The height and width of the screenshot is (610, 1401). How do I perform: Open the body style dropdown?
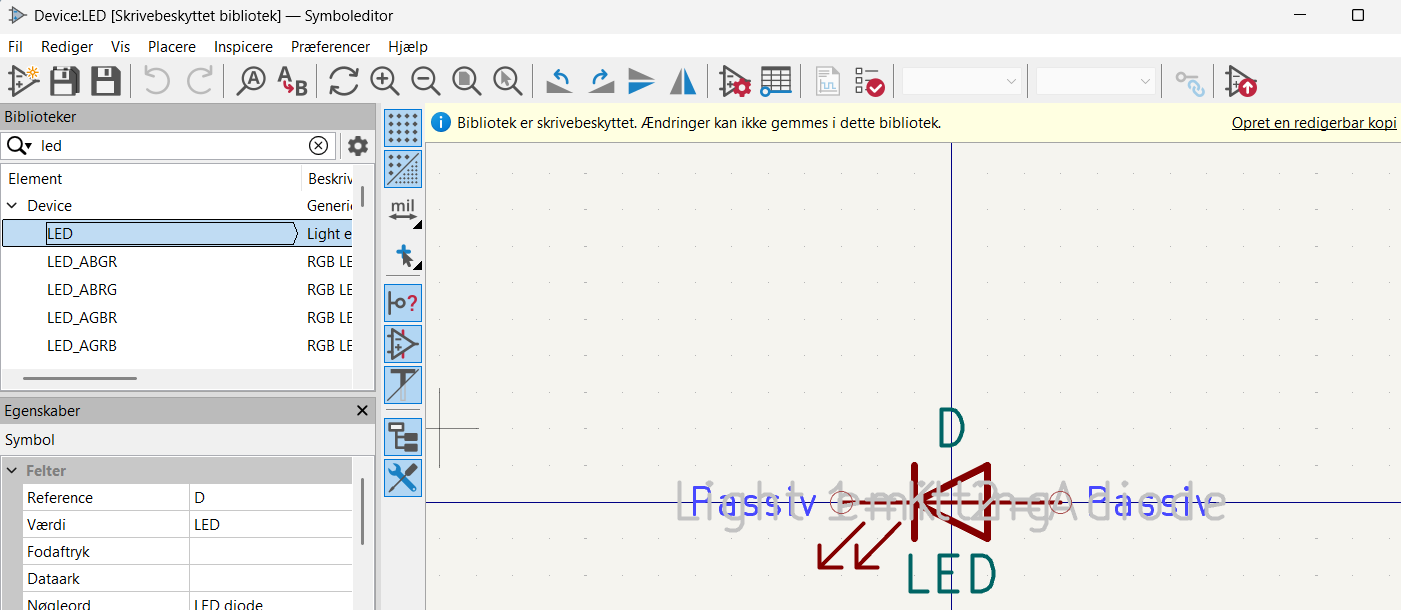click(x=1096, y=81)
